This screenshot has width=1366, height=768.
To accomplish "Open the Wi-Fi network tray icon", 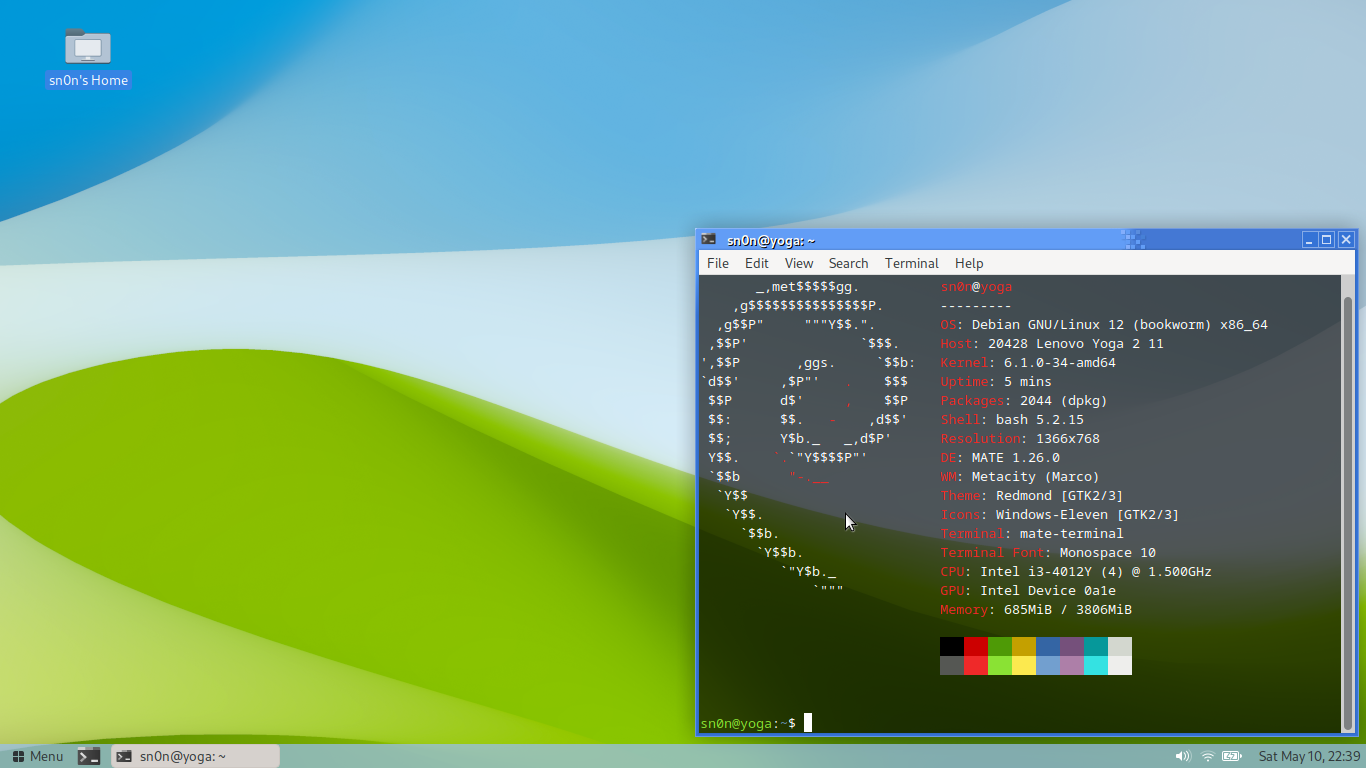I will point(1208,756).
